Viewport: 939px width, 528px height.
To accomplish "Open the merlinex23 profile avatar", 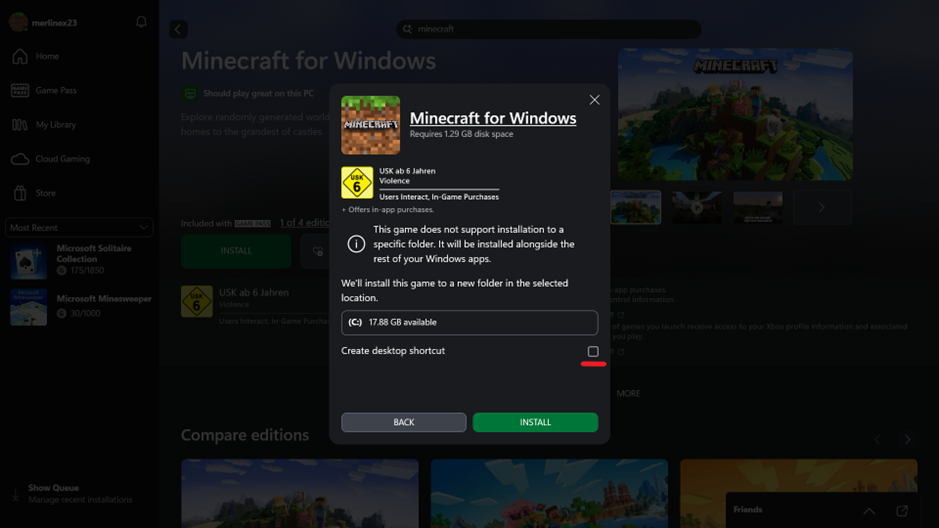I will click(x=19, y=22).
